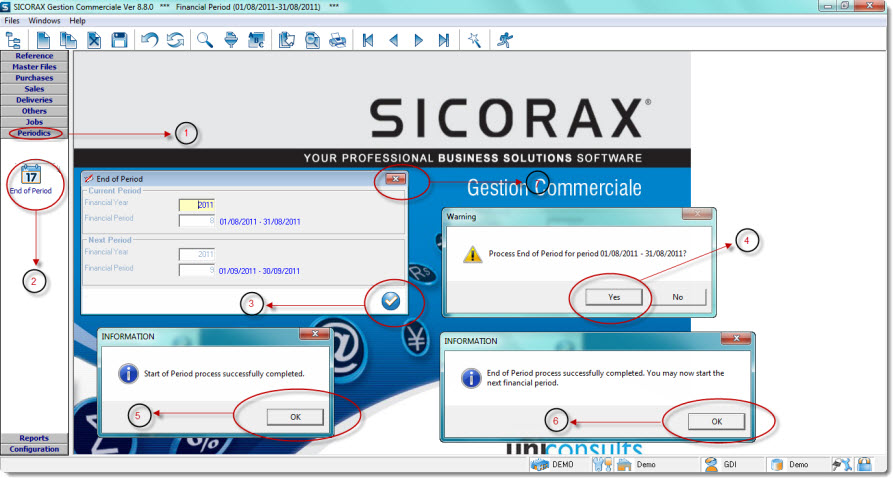Click the blue checkmark confirm button
This screenshot has width=893, height=478.
click(x=390, y=299)
